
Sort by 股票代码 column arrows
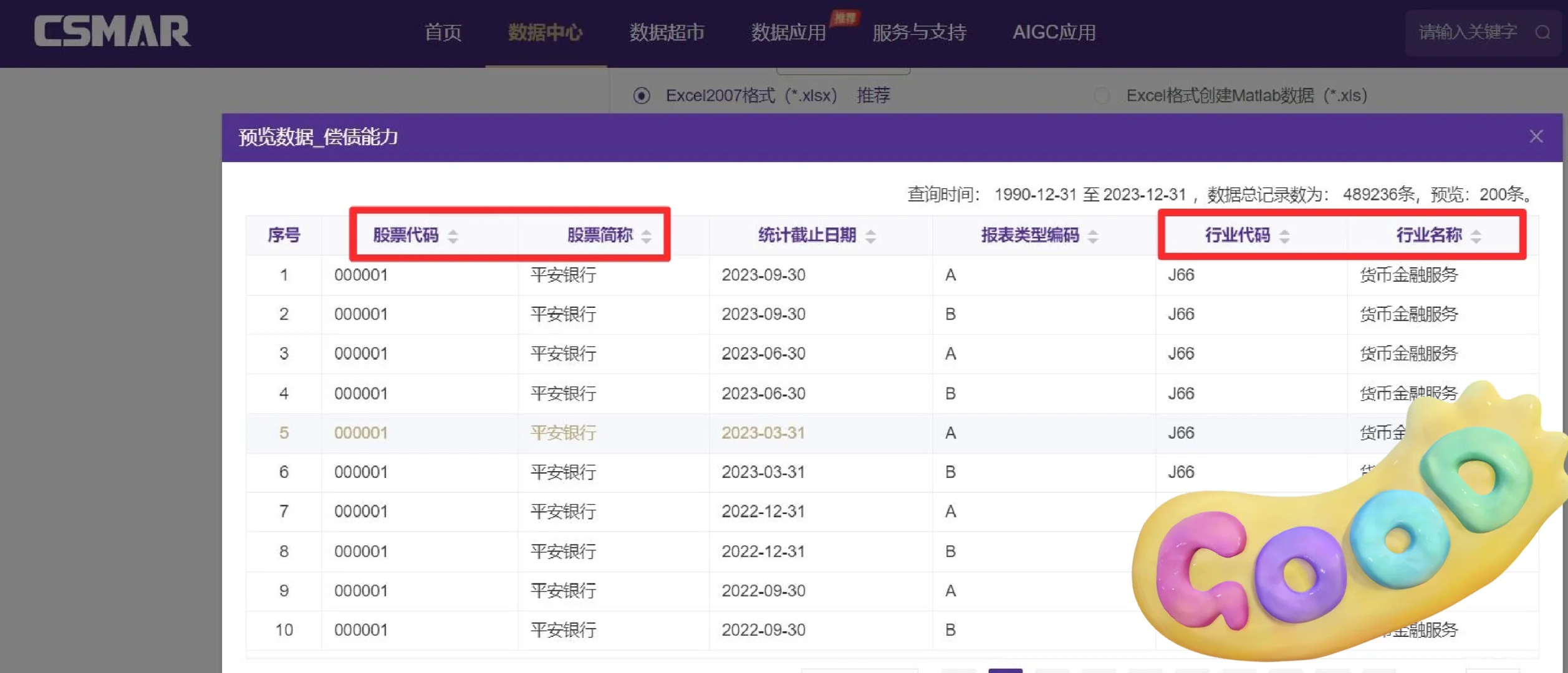click(x=453, y=236)
